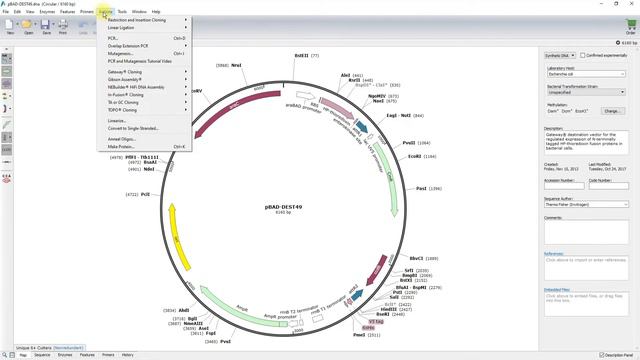Click the show enzymes side toolbar icon
The width and height of the screenshot is (640, 360).
7,59
